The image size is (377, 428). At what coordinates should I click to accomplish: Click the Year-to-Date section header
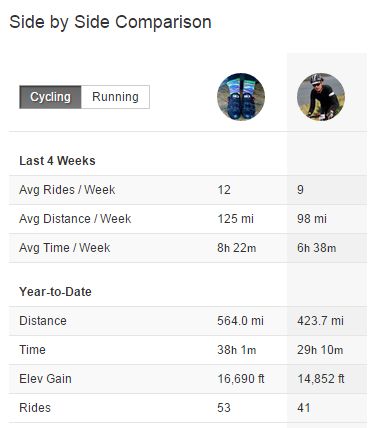click(x=55, y=292)
